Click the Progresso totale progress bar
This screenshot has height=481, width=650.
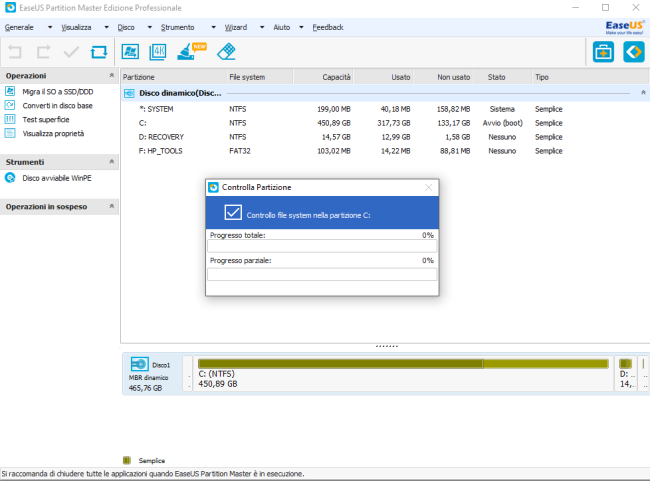coord(322,246)
